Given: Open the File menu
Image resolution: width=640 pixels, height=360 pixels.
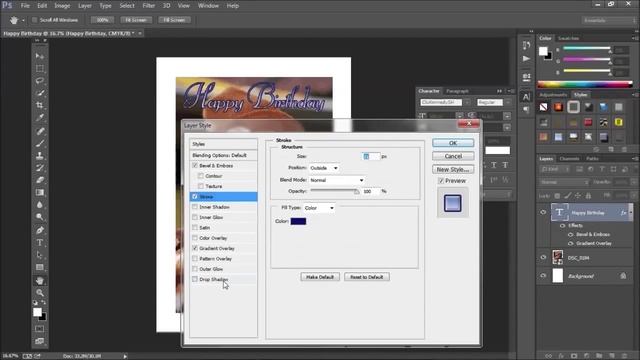Looking at the screenshot, I should 25,6.
